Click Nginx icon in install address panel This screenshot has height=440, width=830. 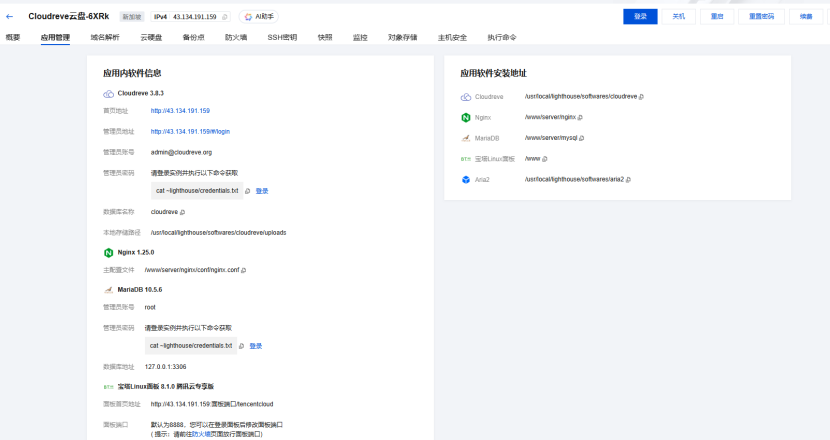pyautogui.click(x=466, y=118)
